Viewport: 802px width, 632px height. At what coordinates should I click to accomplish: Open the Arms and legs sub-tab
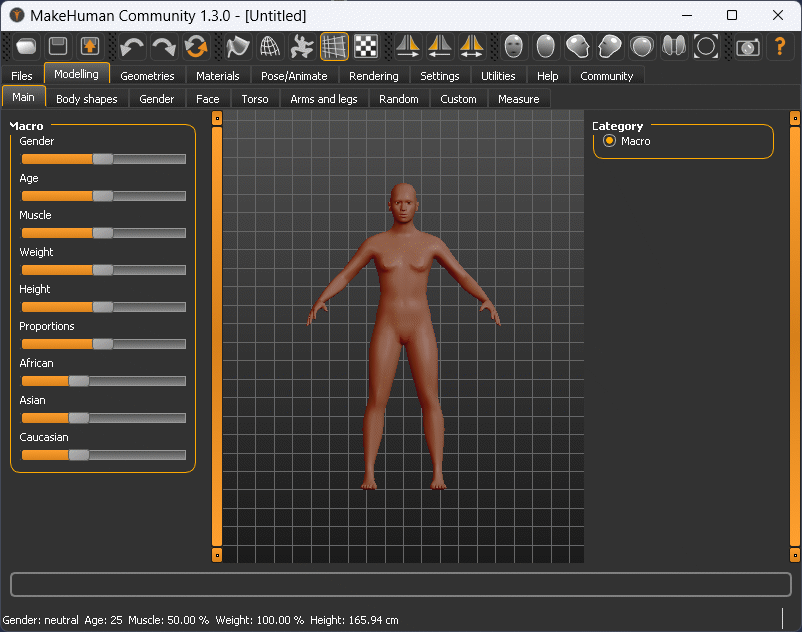pyautogui.click(x=324, y=99)
